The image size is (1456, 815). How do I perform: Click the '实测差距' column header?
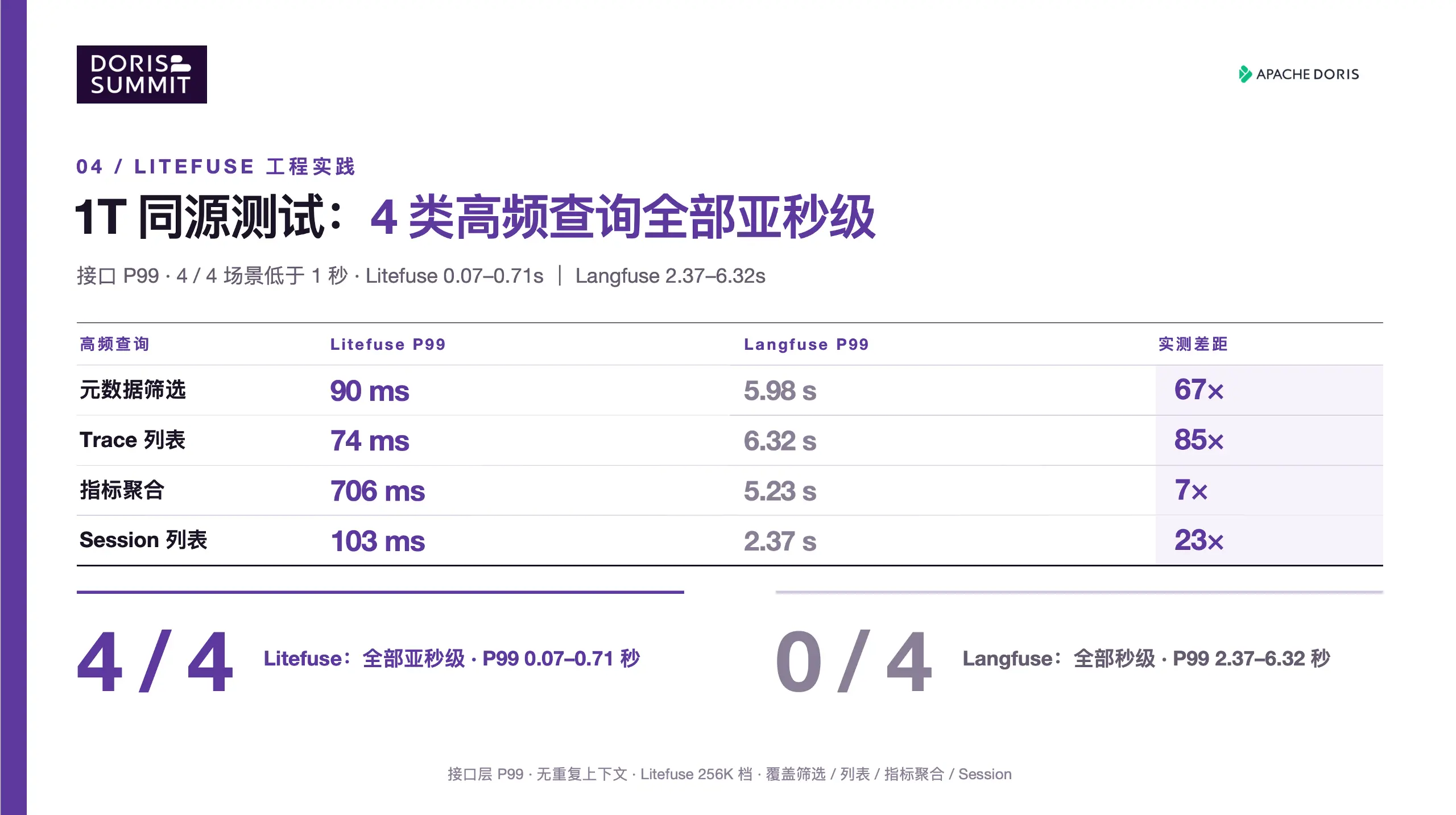pos(1193,344)
